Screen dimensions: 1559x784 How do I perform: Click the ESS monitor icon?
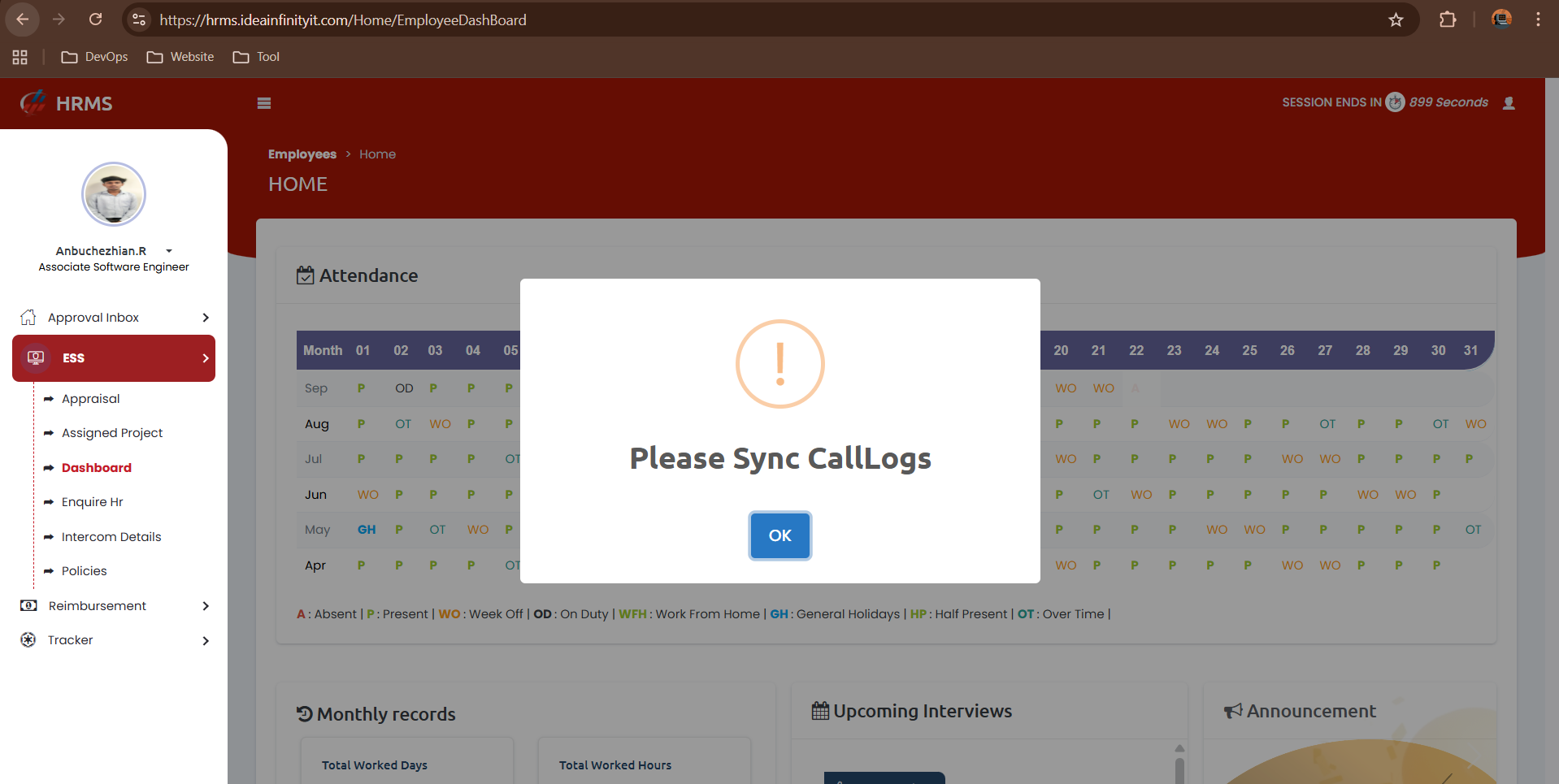click(x=36, y=357)
